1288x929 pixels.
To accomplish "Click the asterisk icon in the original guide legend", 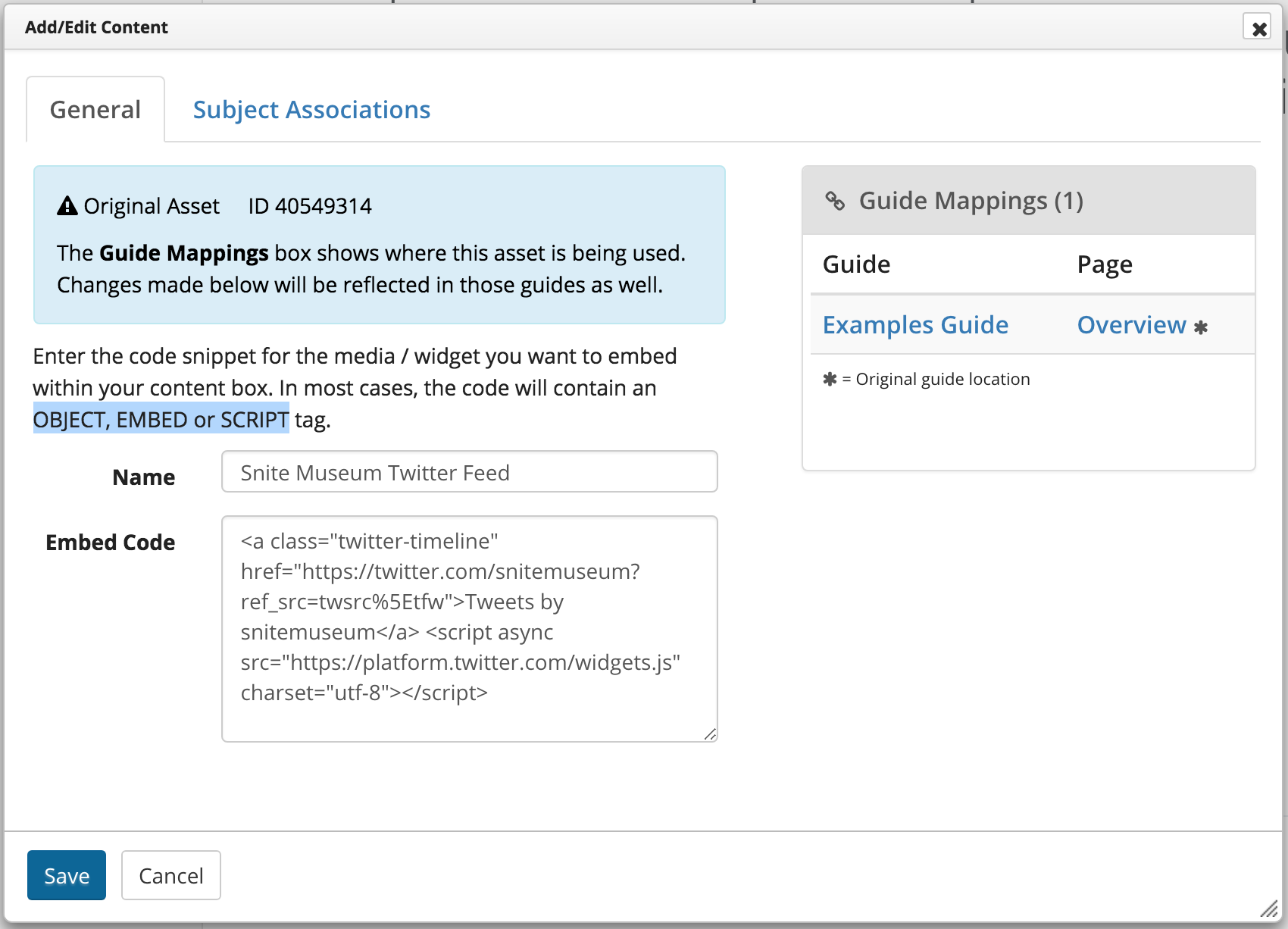I will (830, 379).
